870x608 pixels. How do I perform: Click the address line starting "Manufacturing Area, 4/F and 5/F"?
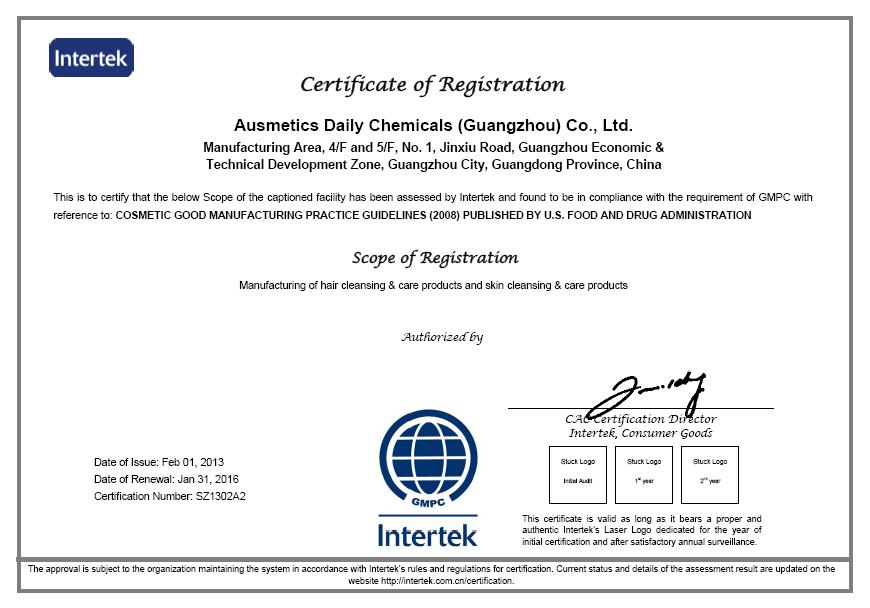[x=433, y=148]
